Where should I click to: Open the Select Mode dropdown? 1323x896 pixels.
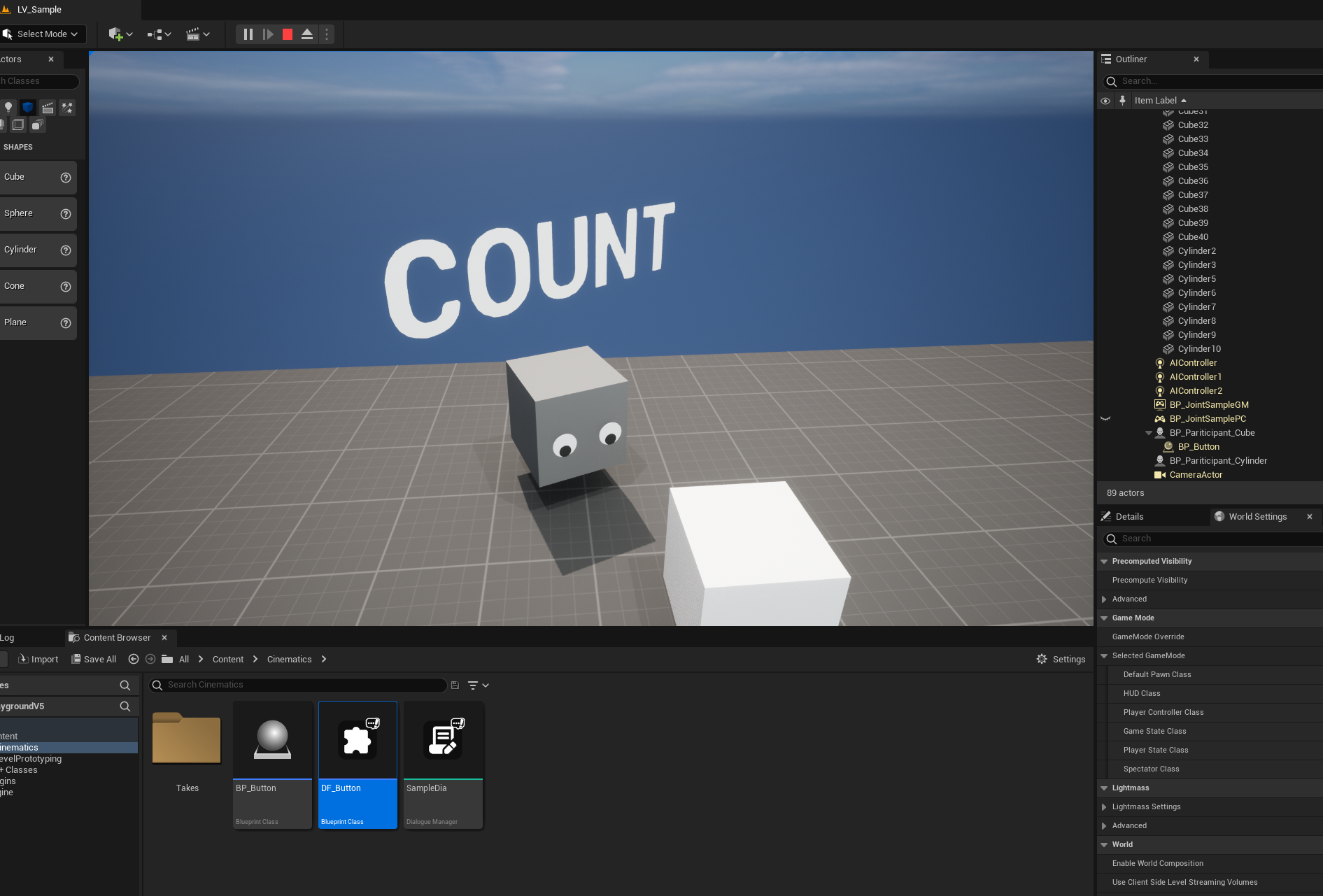point(43,34)
